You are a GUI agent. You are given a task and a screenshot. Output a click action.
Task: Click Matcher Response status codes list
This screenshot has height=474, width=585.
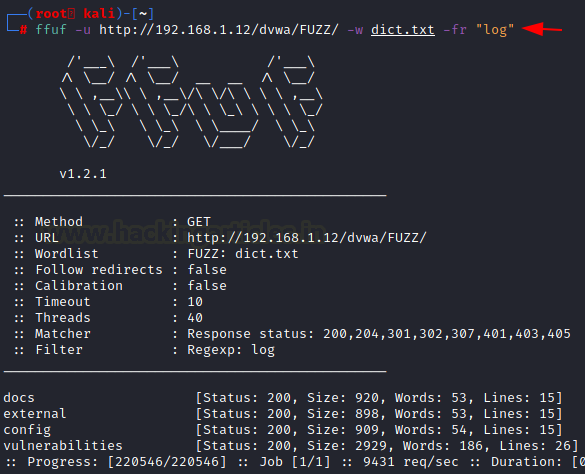coord(379,334)
